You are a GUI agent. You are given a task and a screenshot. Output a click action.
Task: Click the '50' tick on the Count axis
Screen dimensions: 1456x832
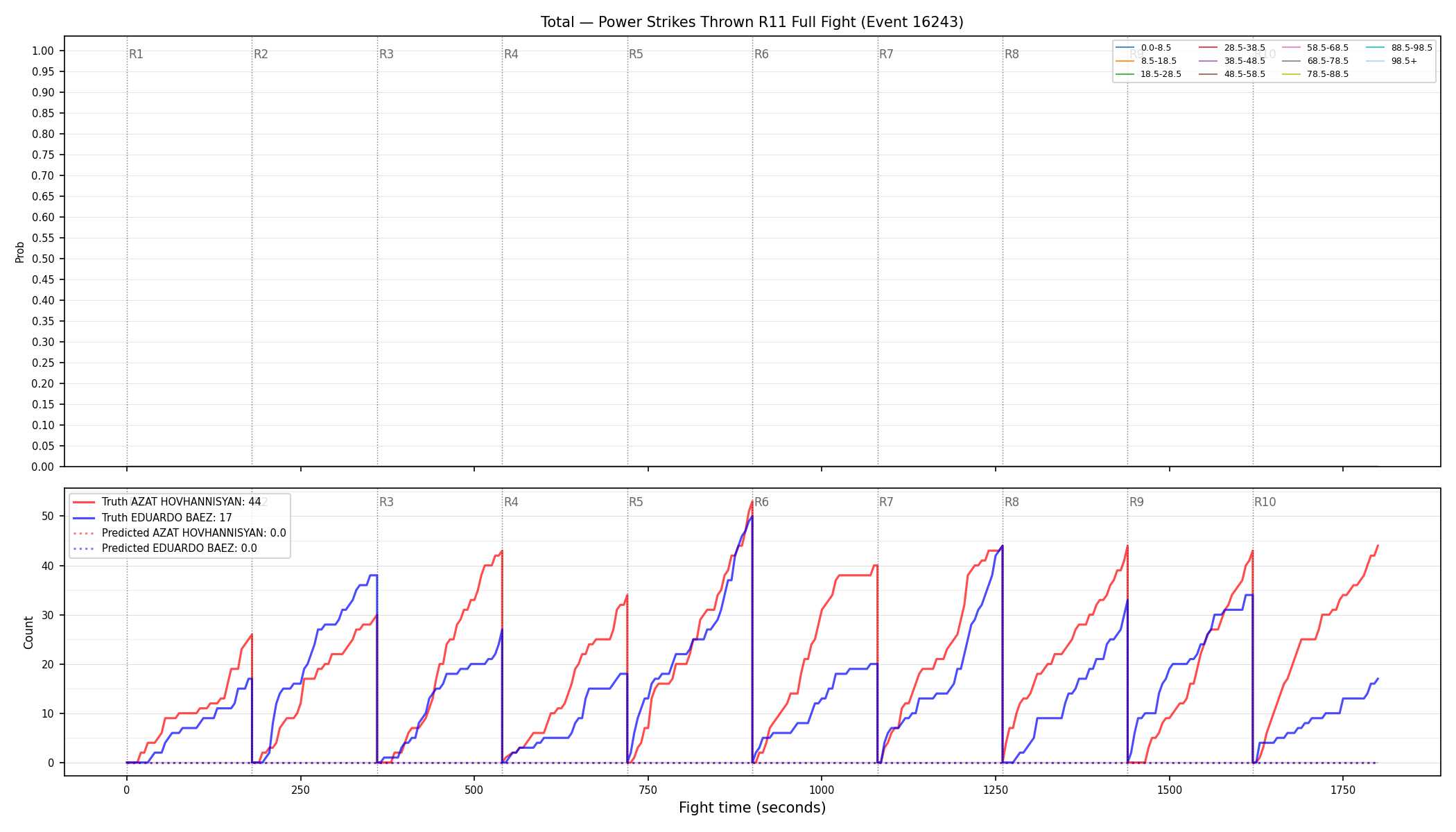[x=47, y=516]
